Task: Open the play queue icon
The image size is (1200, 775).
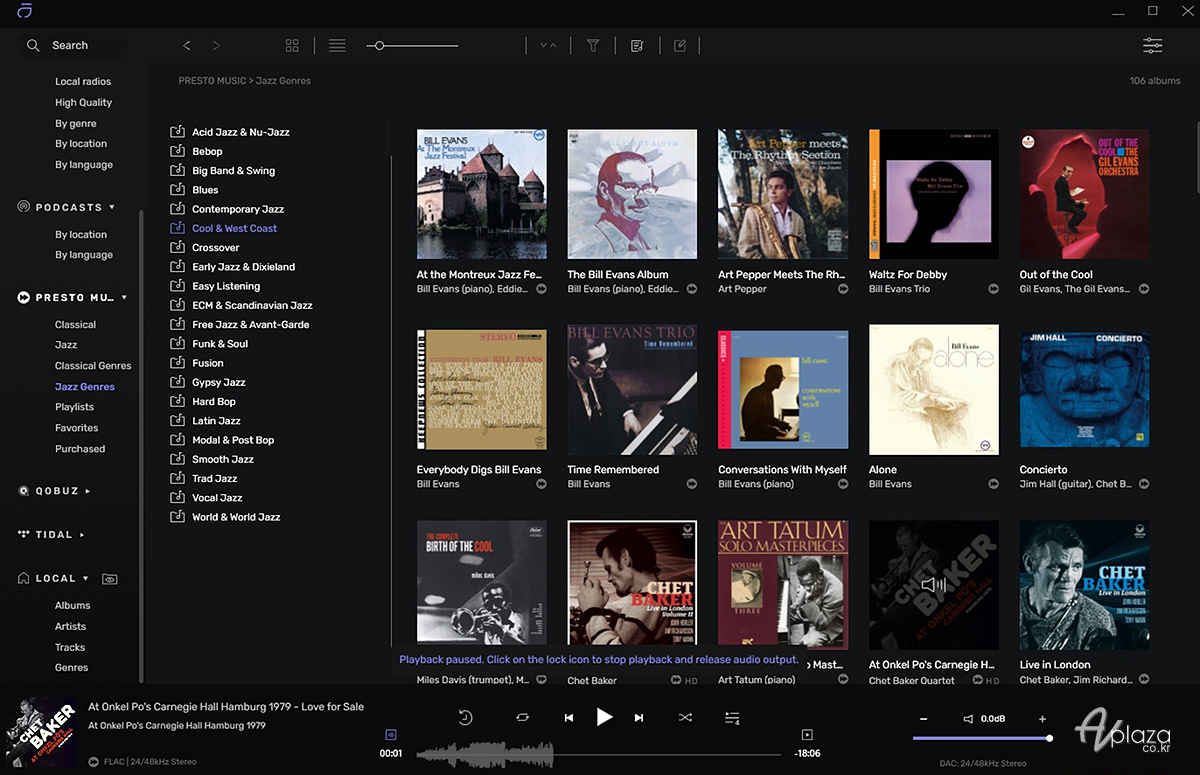Action: pos(732,718)
